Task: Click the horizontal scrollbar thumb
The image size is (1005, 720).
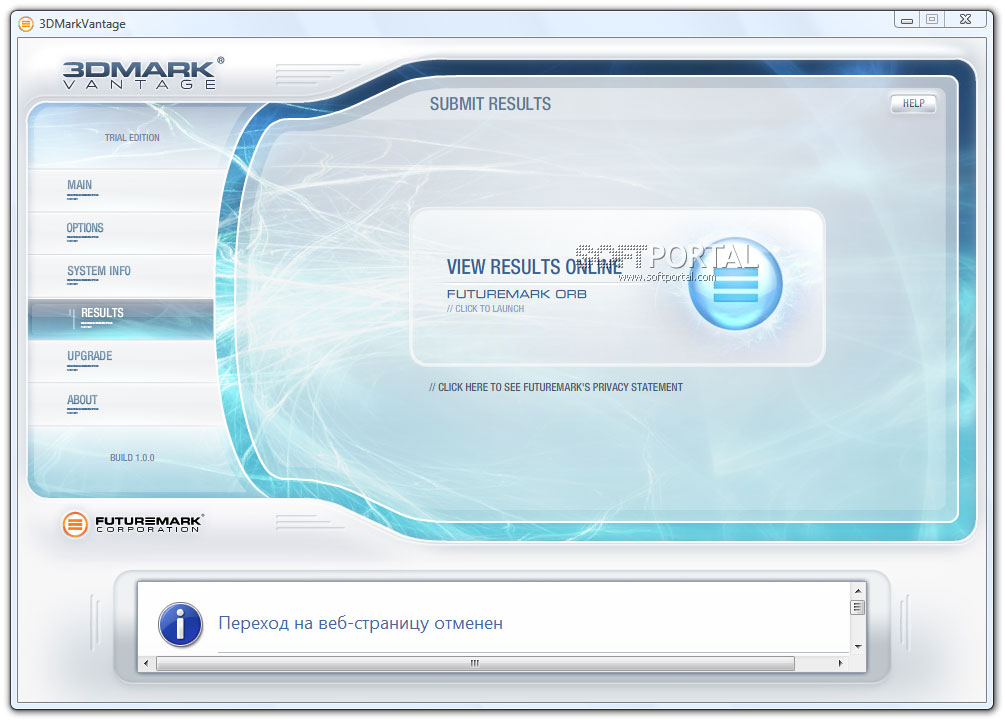Action: (475, 663)
